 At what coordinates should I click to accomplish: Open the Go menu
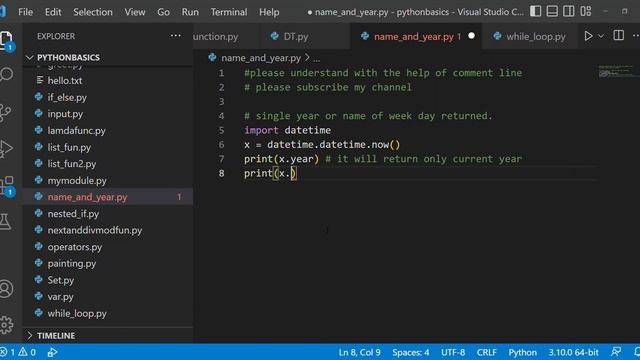tap(163, 12)
